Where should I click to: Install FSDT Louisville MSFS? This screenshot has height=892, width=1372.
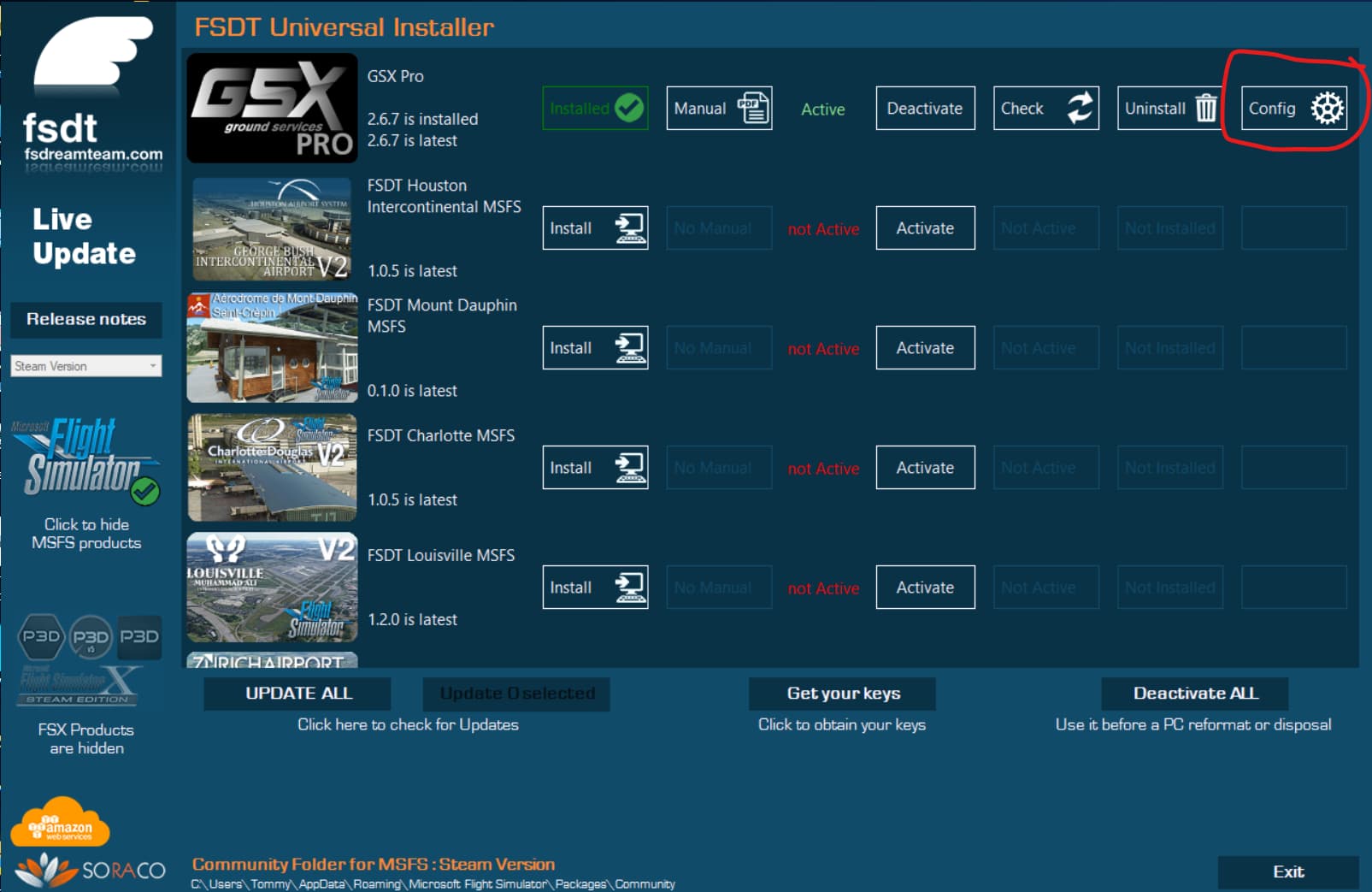tap(595, 588)
